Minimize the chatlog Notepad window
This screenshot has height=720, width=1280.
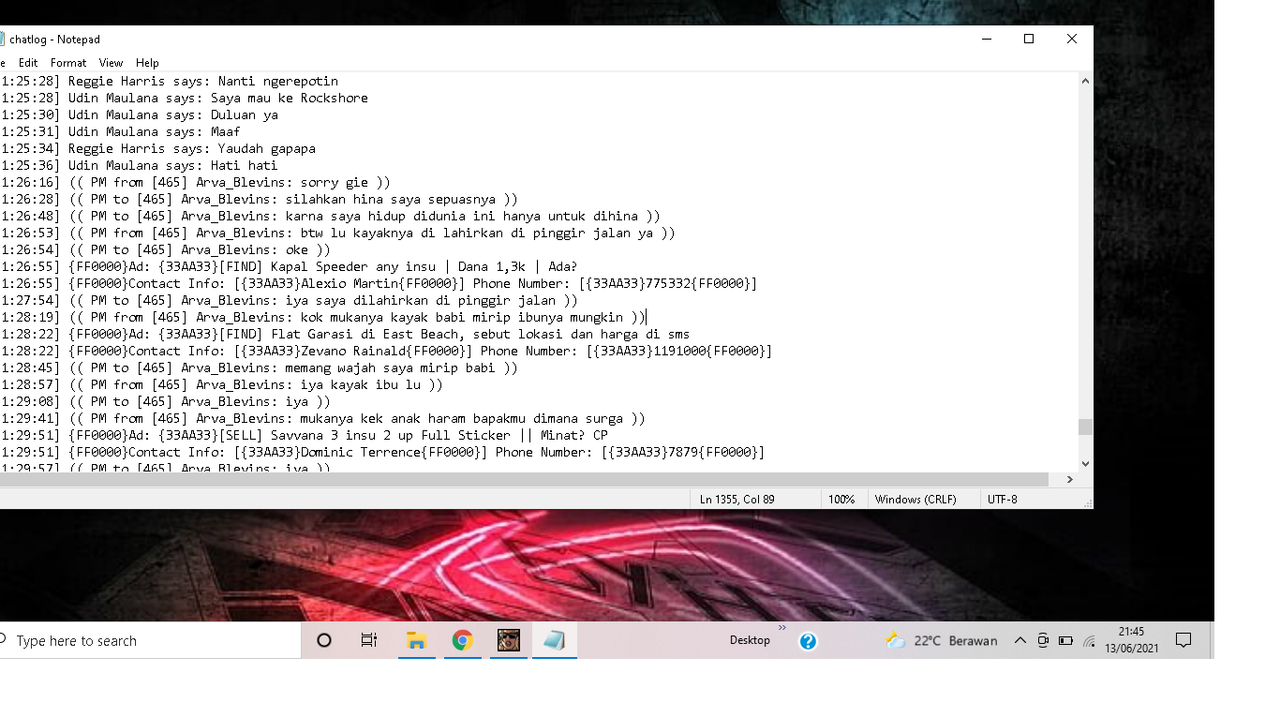(987, 39)
